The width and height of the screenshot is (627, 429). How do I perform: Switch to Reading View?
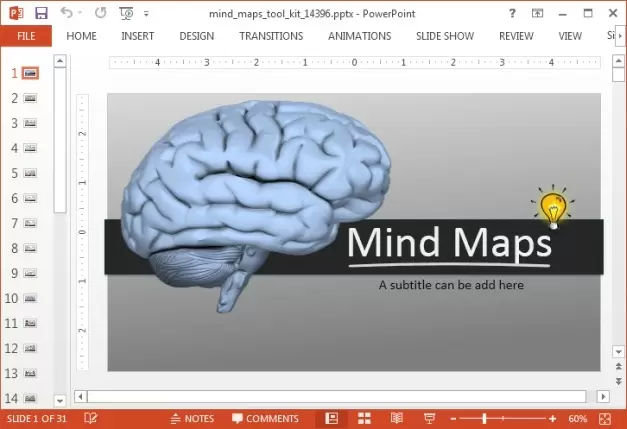397,418
